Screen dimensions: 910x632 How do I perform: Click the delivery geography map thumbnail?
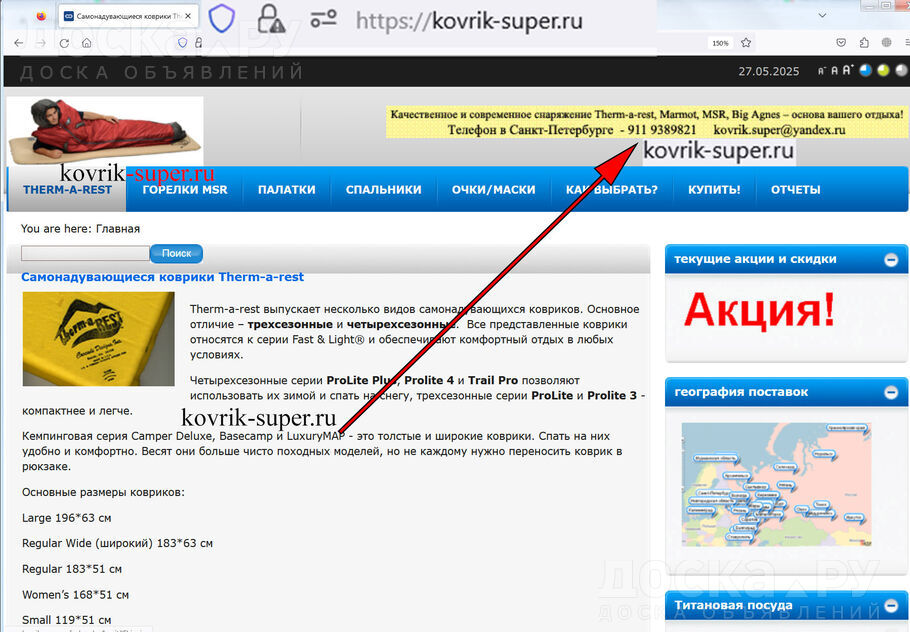pyautogui.click(x=775, y=485)
